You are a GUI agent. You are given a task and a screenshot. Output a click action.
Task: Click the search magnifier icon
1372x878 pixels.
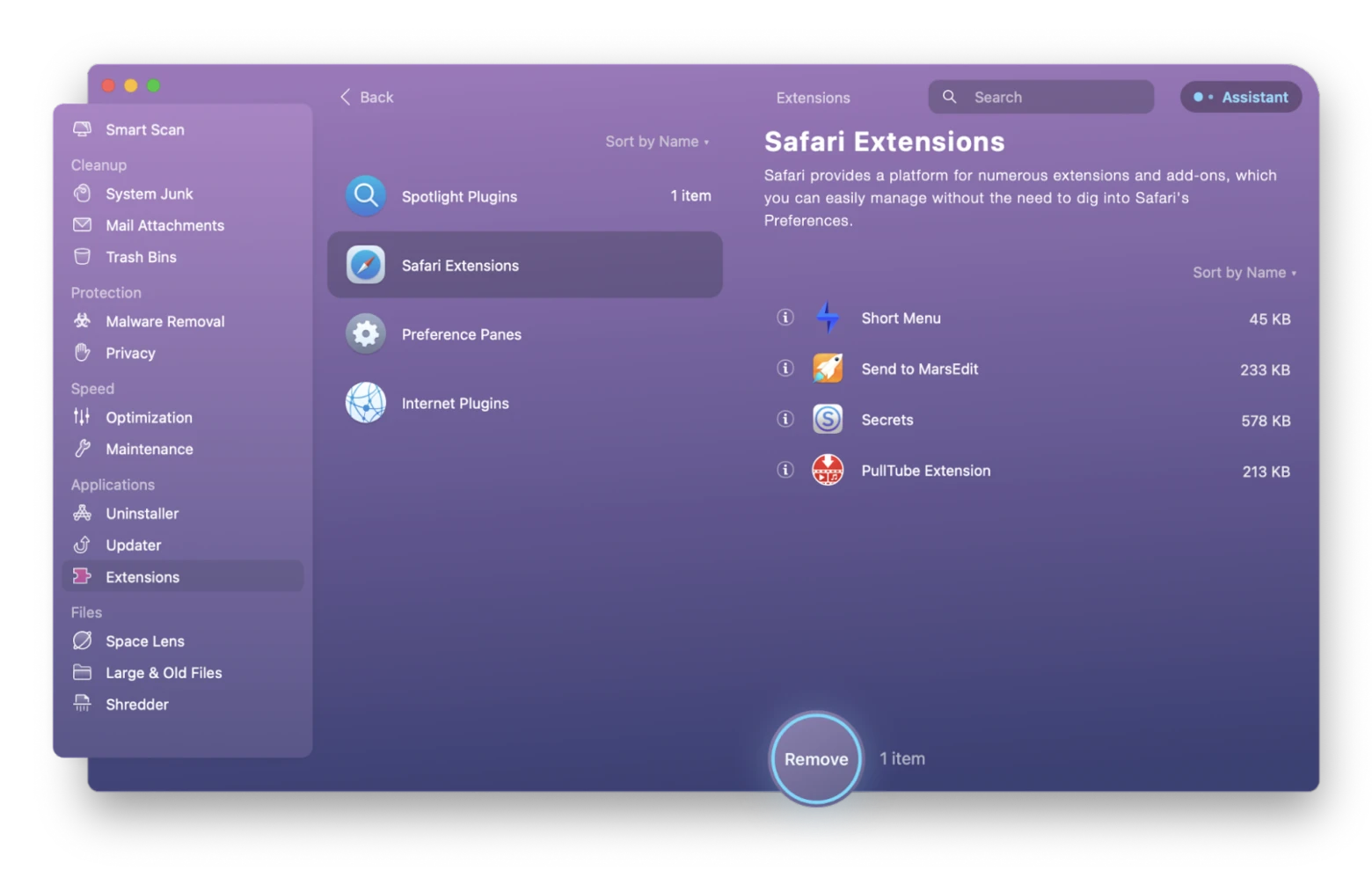point(949,97)
